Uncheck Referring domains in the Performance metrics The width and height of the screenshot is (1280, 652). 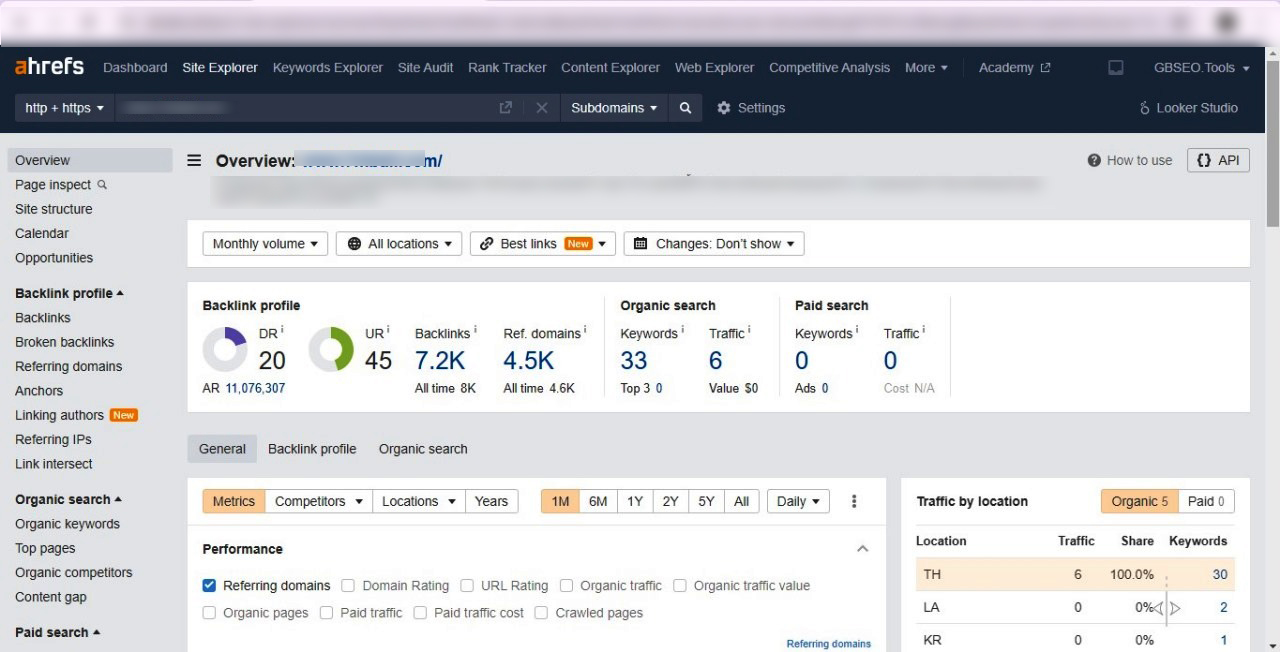point(209,585)
